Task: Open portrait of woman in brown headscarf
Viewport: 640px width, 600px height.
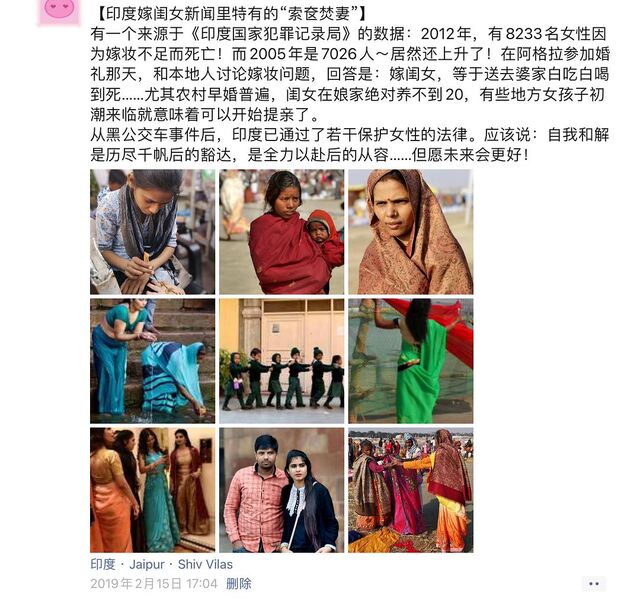Action: tap(411, 232)
